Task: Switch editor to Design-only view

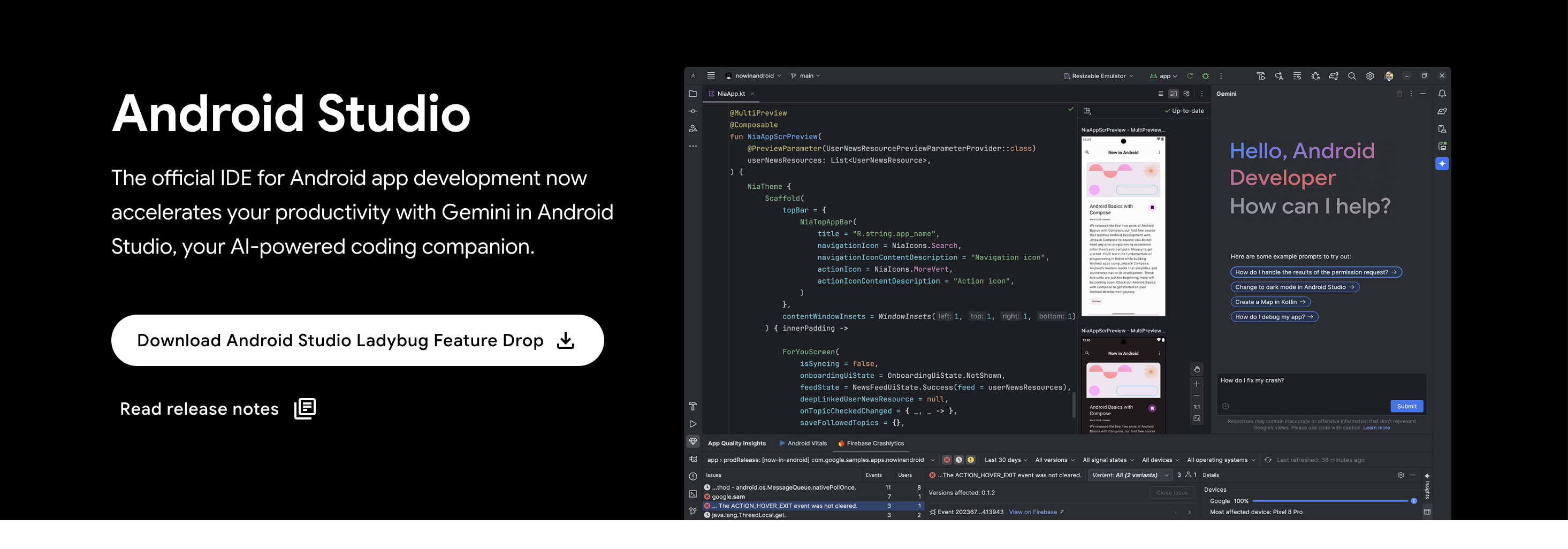Action: pos(1186,94)
